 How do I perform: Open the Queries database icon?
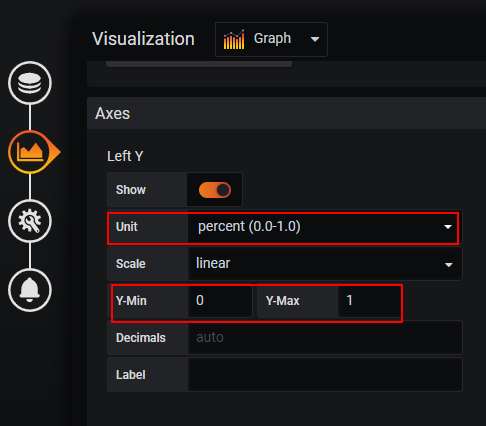(x=30, y=83)
